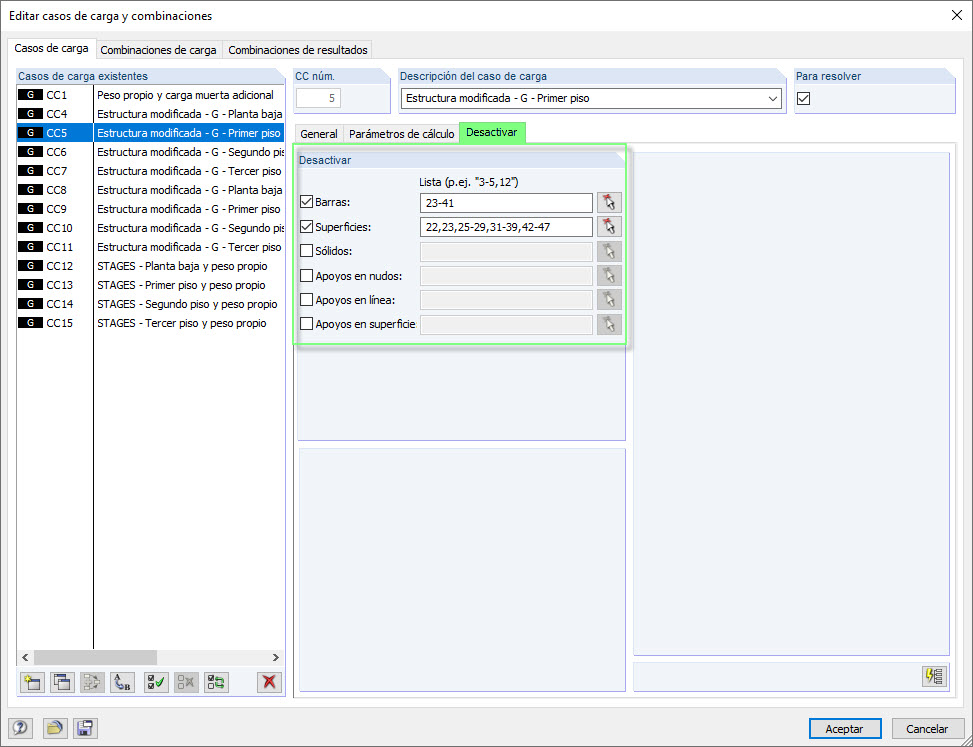Click the load case list scrollbar right arrow

click(x=276, y=658)
